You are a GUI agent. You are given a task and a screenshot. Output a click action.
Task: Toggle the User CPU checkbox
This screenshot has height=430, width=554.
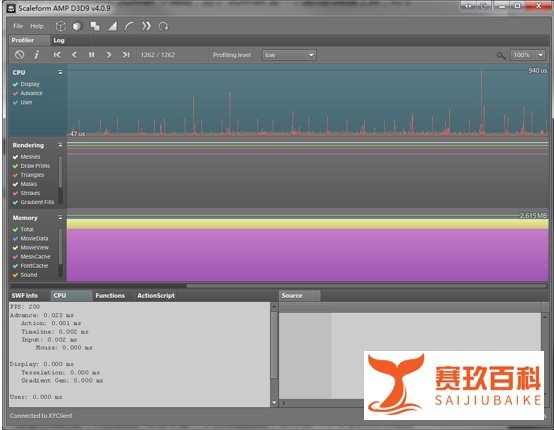point(15,102)
